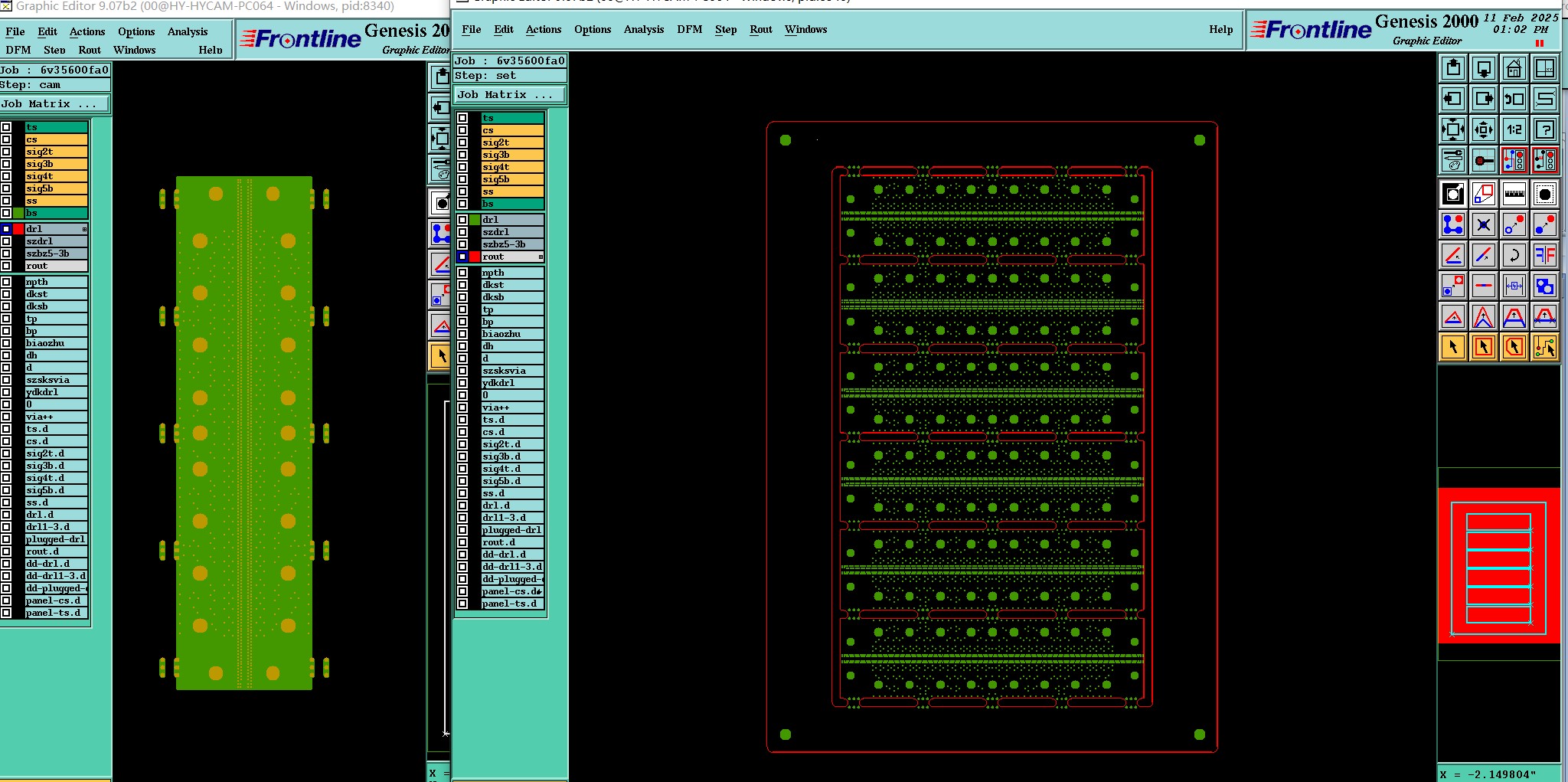The height and width of the screenshot is (782, 1568).
Task: Toggle the drl layer checkbox in cam window
Action: (6, 229)
